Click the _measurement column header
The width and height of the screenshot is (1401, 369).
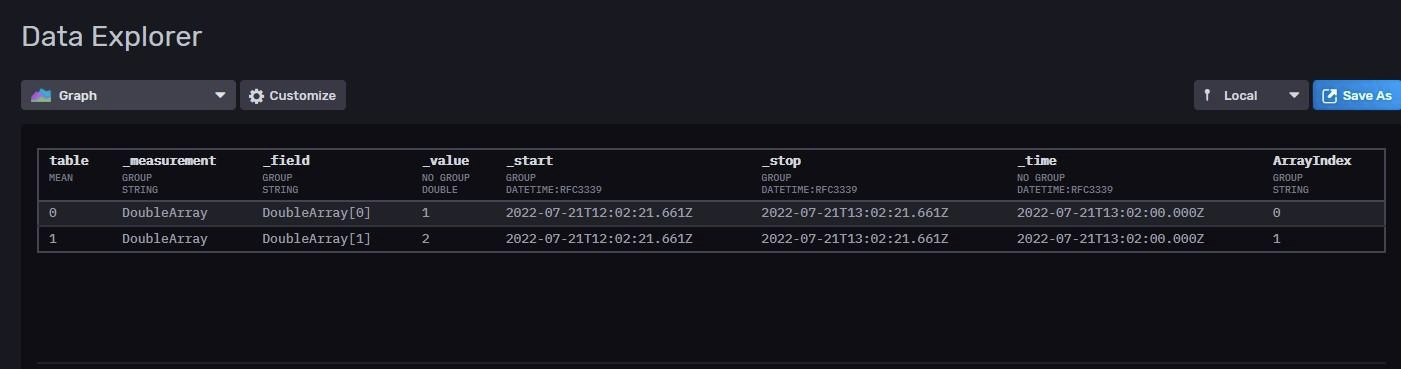coord(169,161)
